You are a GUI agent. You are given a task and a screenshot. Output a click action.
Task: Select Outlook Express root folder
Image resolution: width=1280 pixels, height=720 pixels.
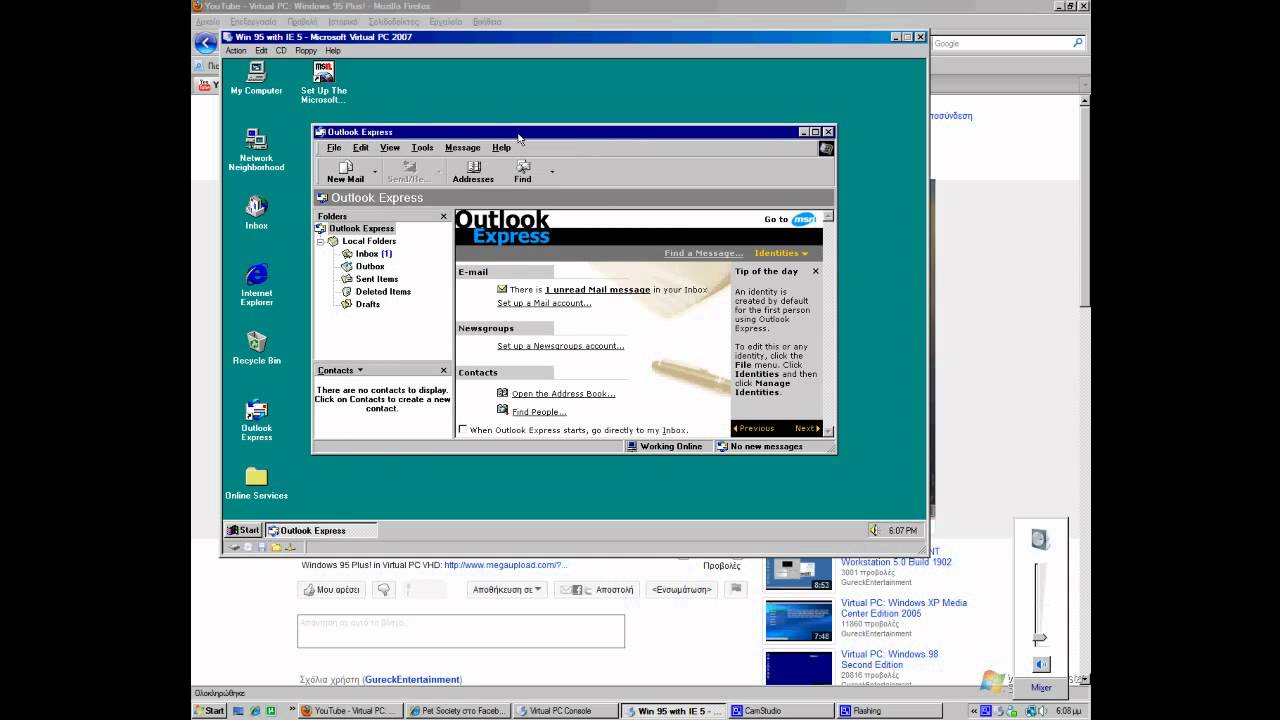[361, 228]
